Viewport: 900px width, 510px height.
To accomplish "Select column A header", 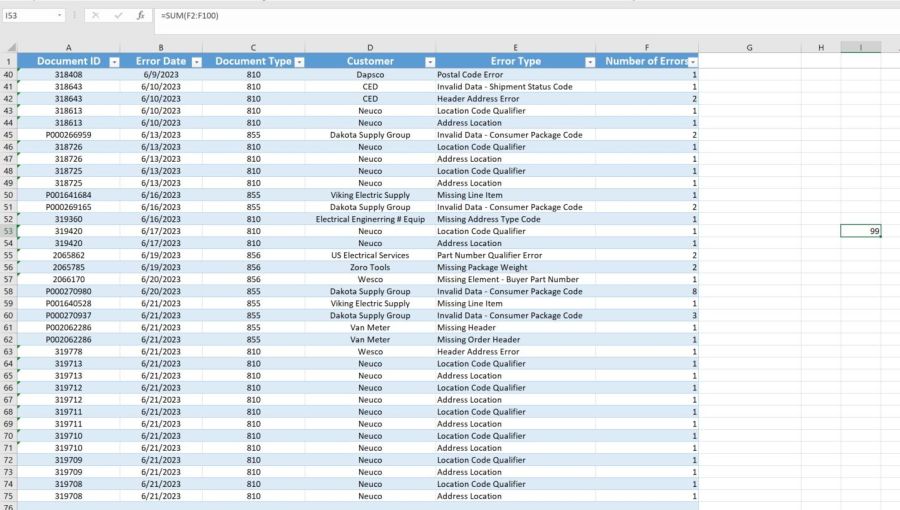I will 68,48.
